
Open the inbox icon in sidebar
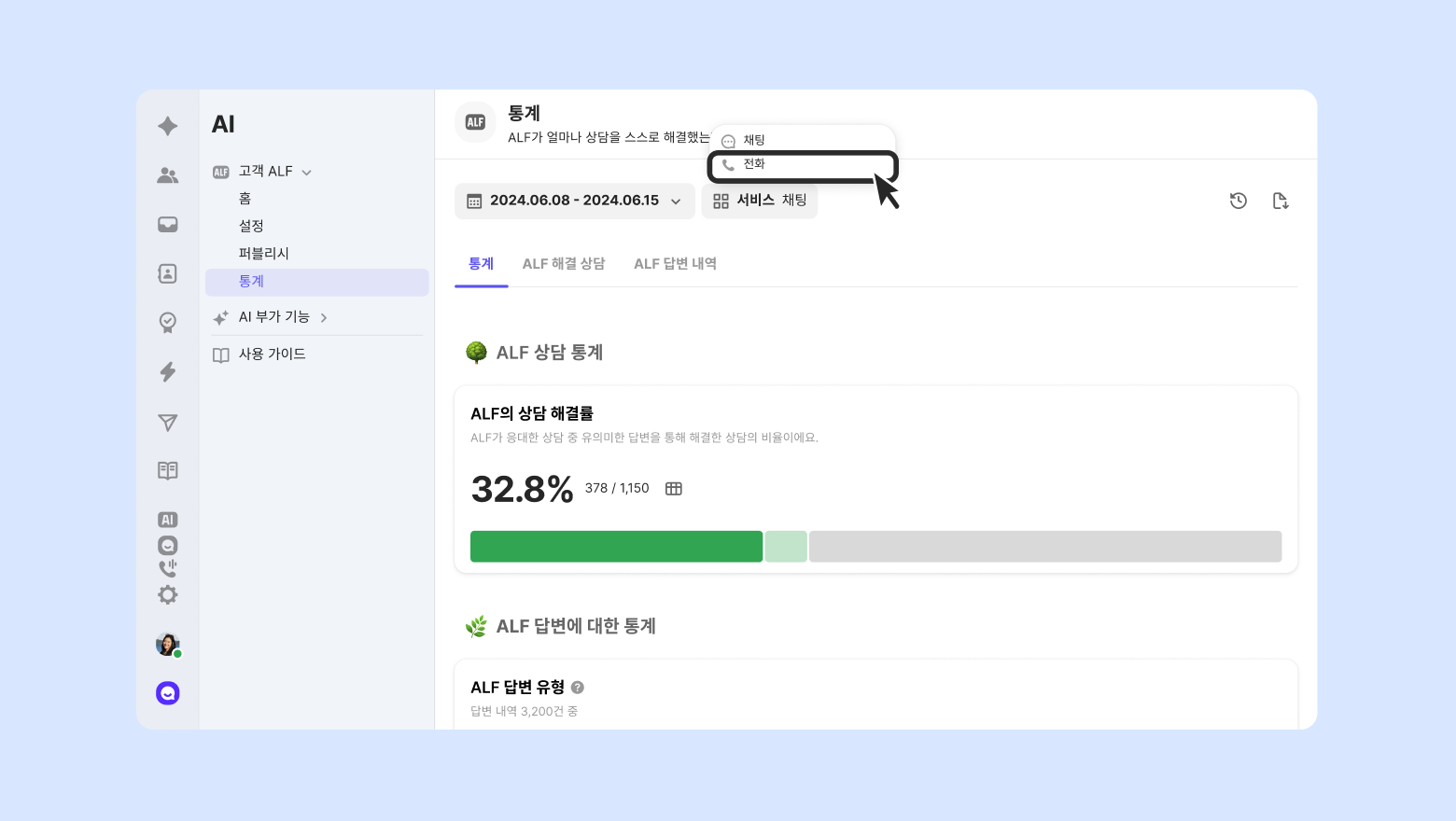tap(168, 225)
